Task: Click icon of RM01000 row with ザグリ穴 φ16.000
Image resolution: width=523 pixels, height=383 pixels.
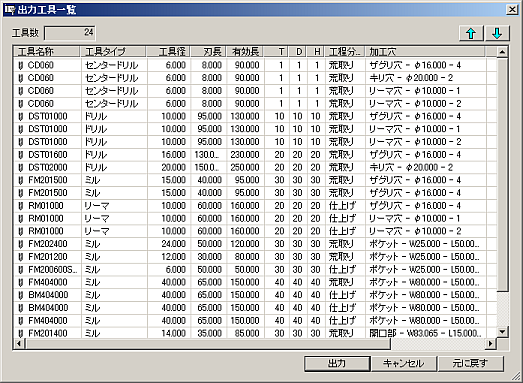Action: (x=21, y=206)
